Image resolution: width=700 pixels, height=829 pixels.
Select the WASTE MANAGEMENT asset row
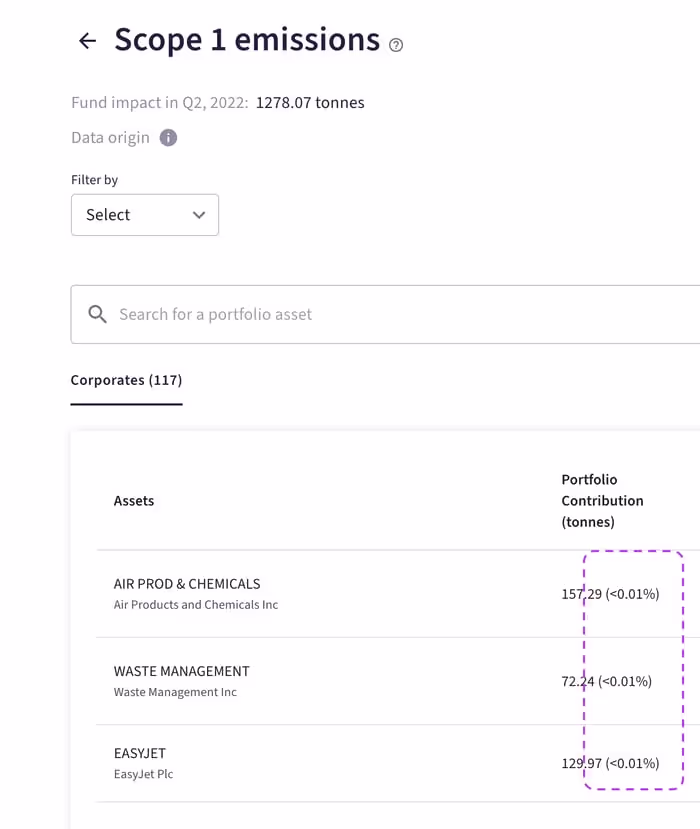[398, 681]
